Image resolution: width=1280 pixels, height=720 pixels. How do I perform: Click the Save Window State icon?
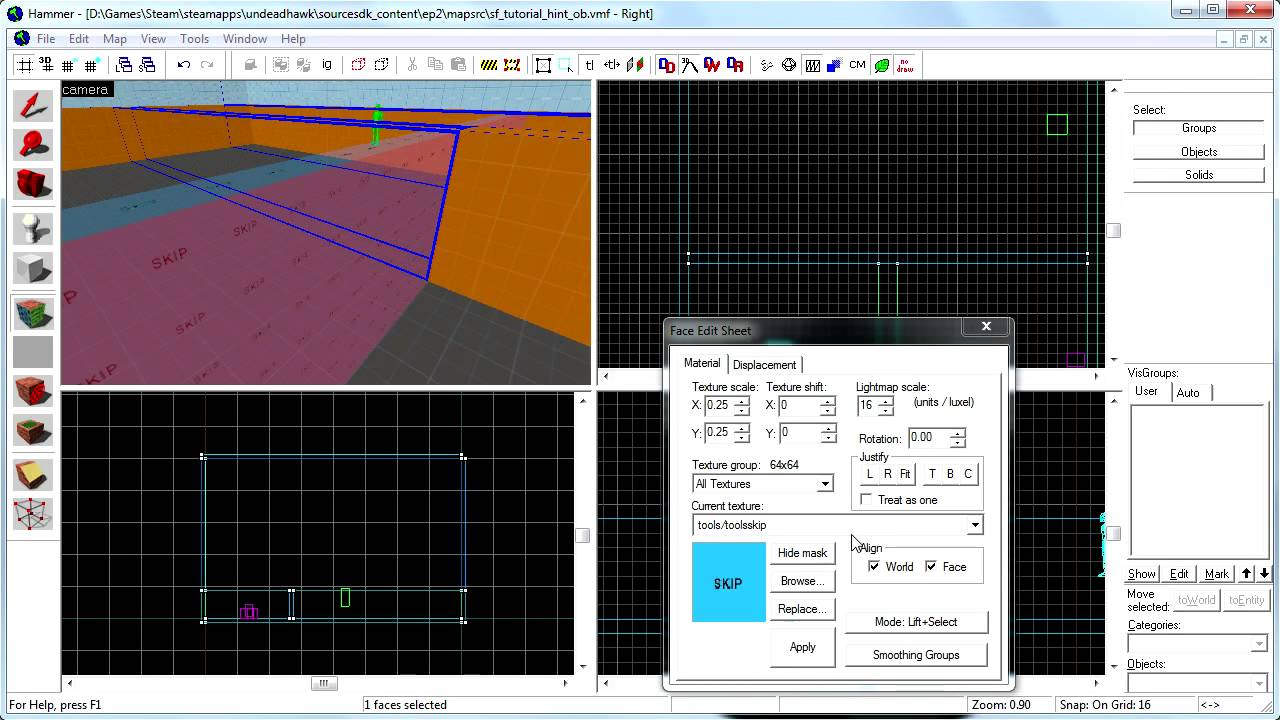click(147, 65)
